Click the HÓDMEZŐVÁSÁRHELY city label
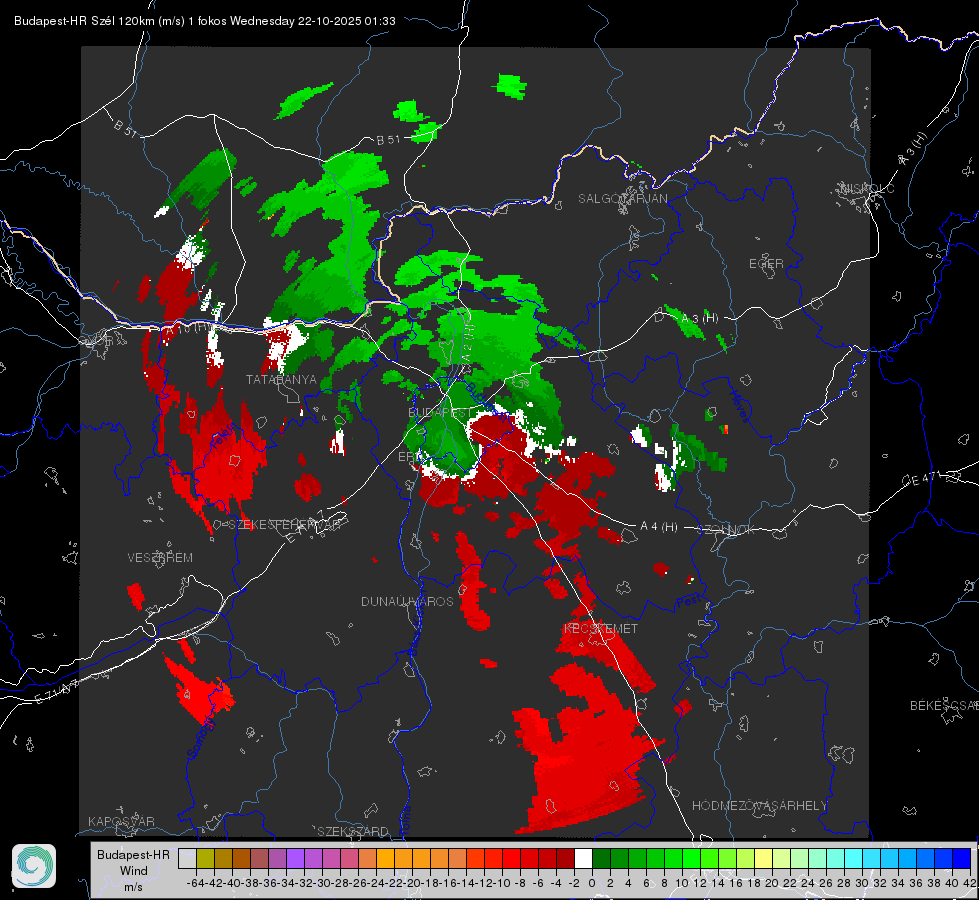 click(x=759, y=806)
